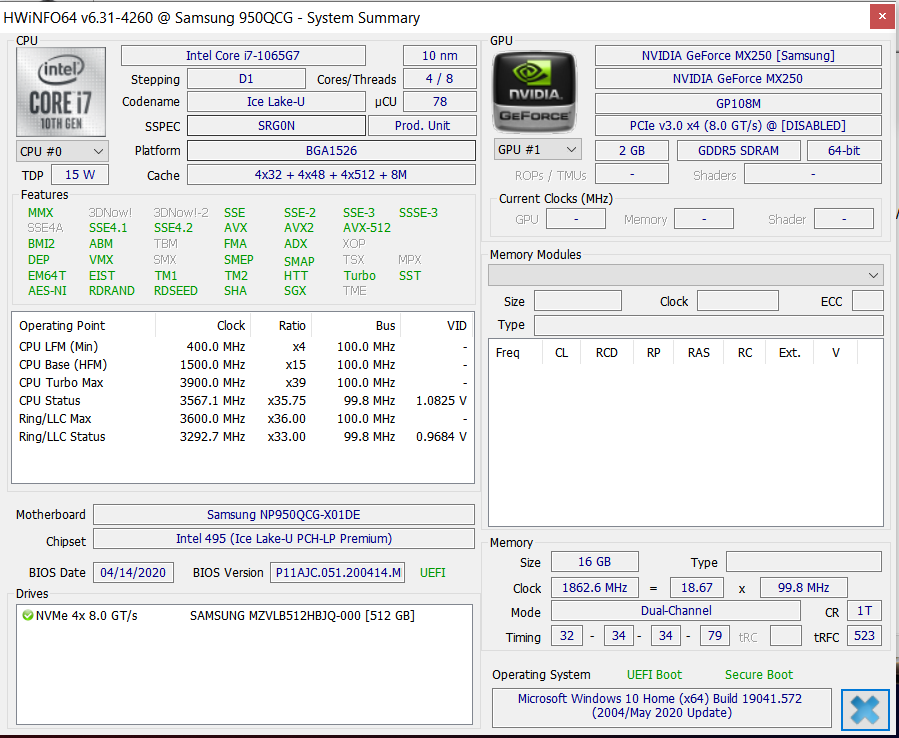This screenshot has height=738, width=899.
Task: Click the CR value 1T
Action: point(864,611)
